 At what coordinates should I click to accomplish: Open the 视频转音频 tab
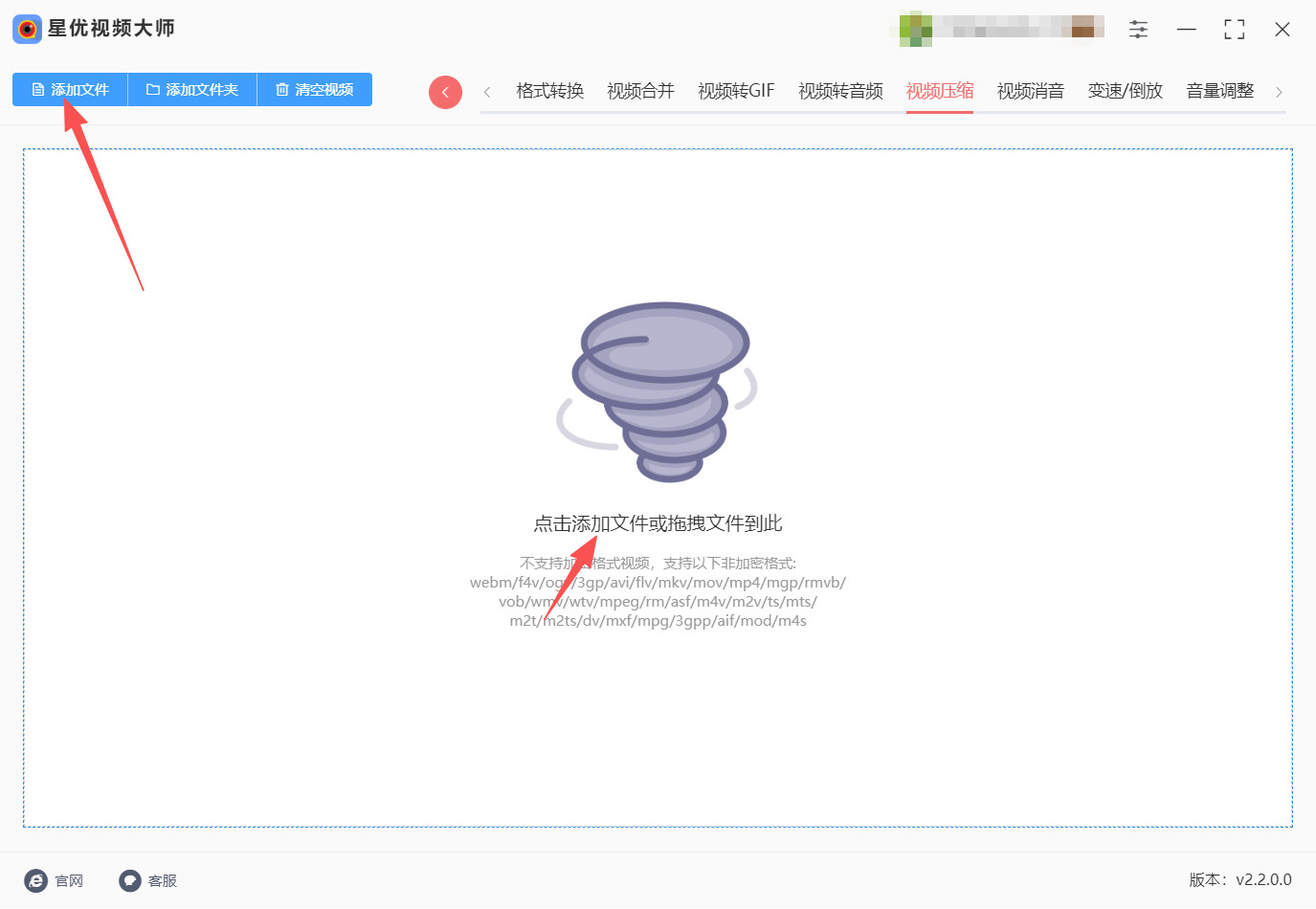[840, 91]
